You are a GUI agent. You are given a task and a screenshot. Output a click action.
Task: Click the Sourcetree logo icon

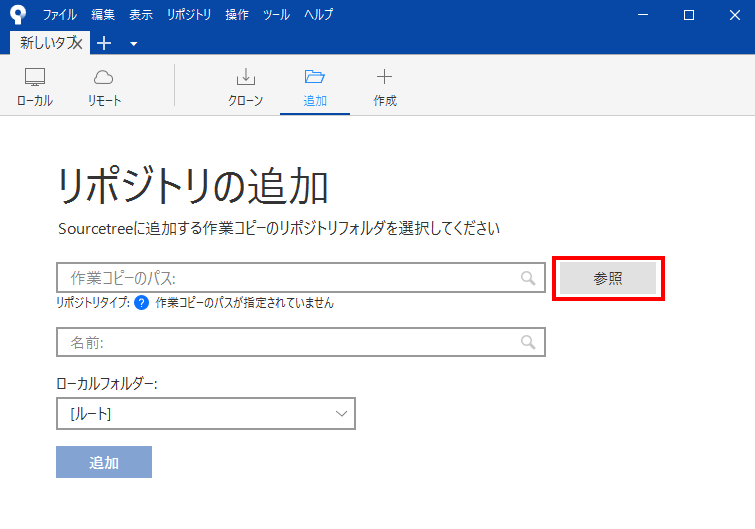pos(18,14)
